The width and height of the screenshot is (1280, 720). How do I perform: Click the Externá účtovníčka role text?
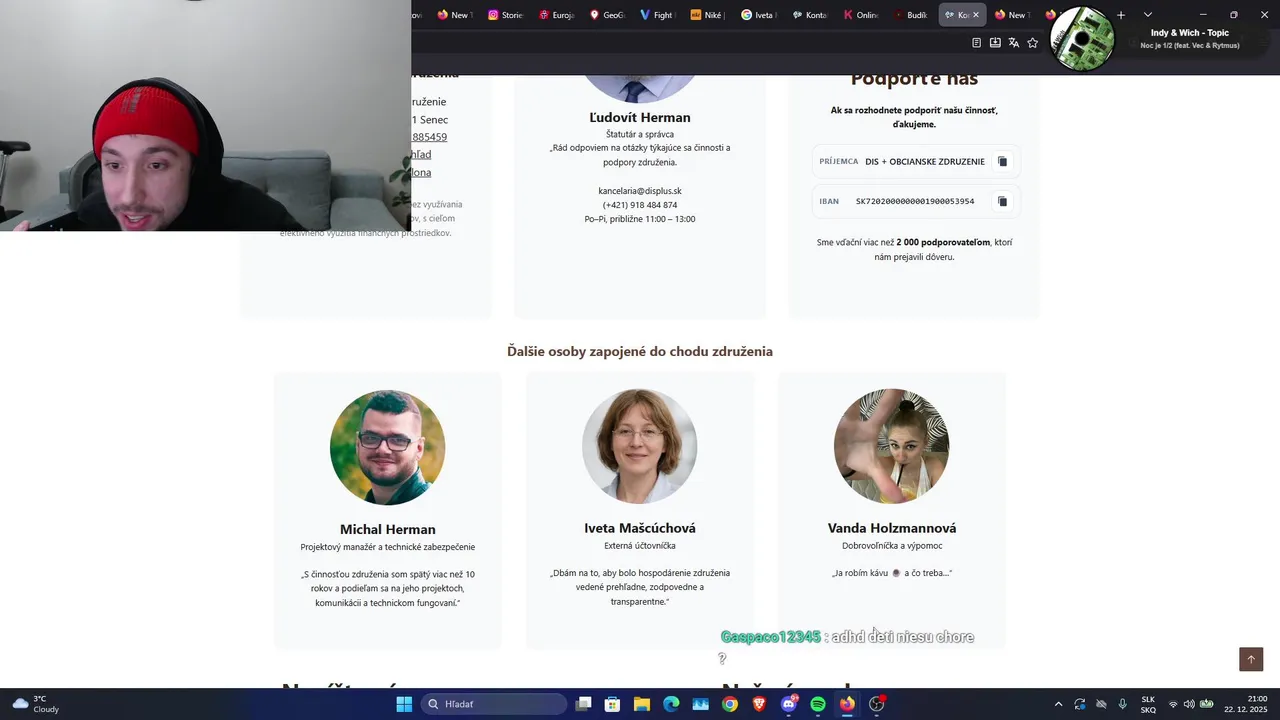[x=640, y=546]
